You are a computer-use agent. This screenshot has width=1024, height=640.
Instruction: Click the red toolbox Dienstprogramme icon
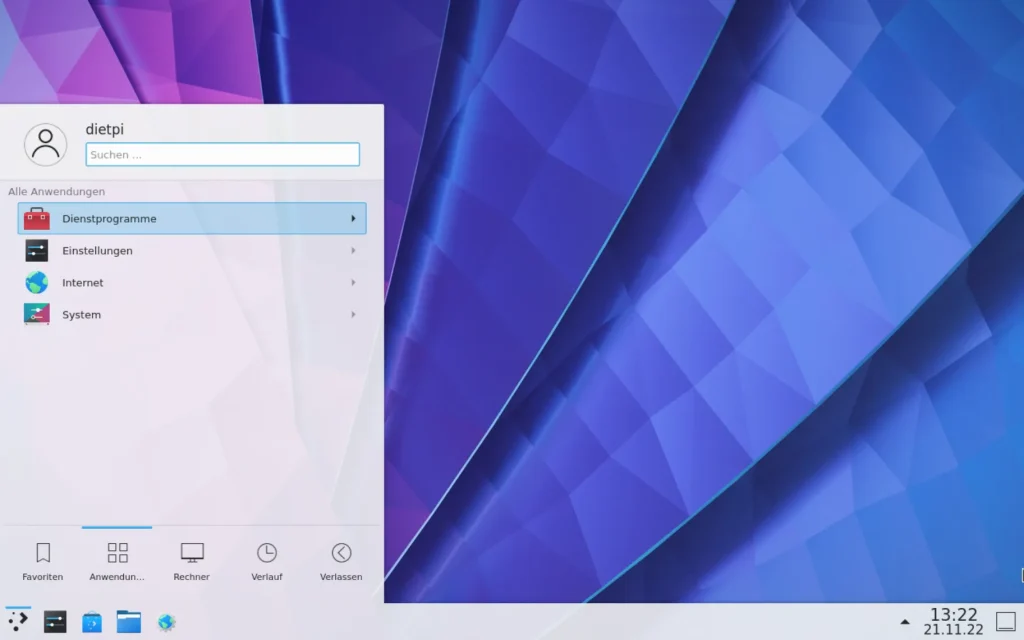37,219
